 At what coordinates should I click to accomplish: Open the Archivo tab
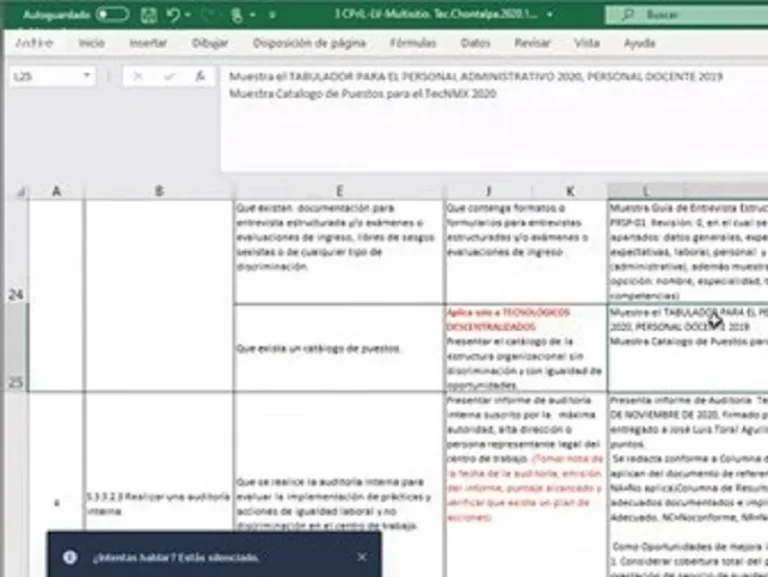click(34, 43)
